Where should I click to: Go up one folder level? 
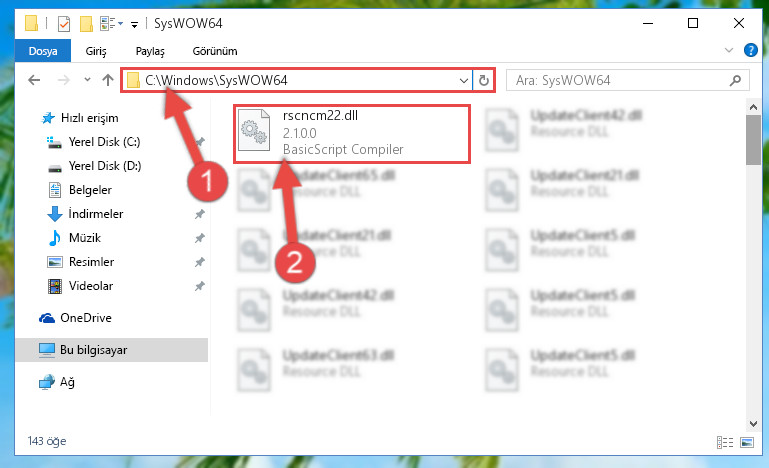coord(108,80)
